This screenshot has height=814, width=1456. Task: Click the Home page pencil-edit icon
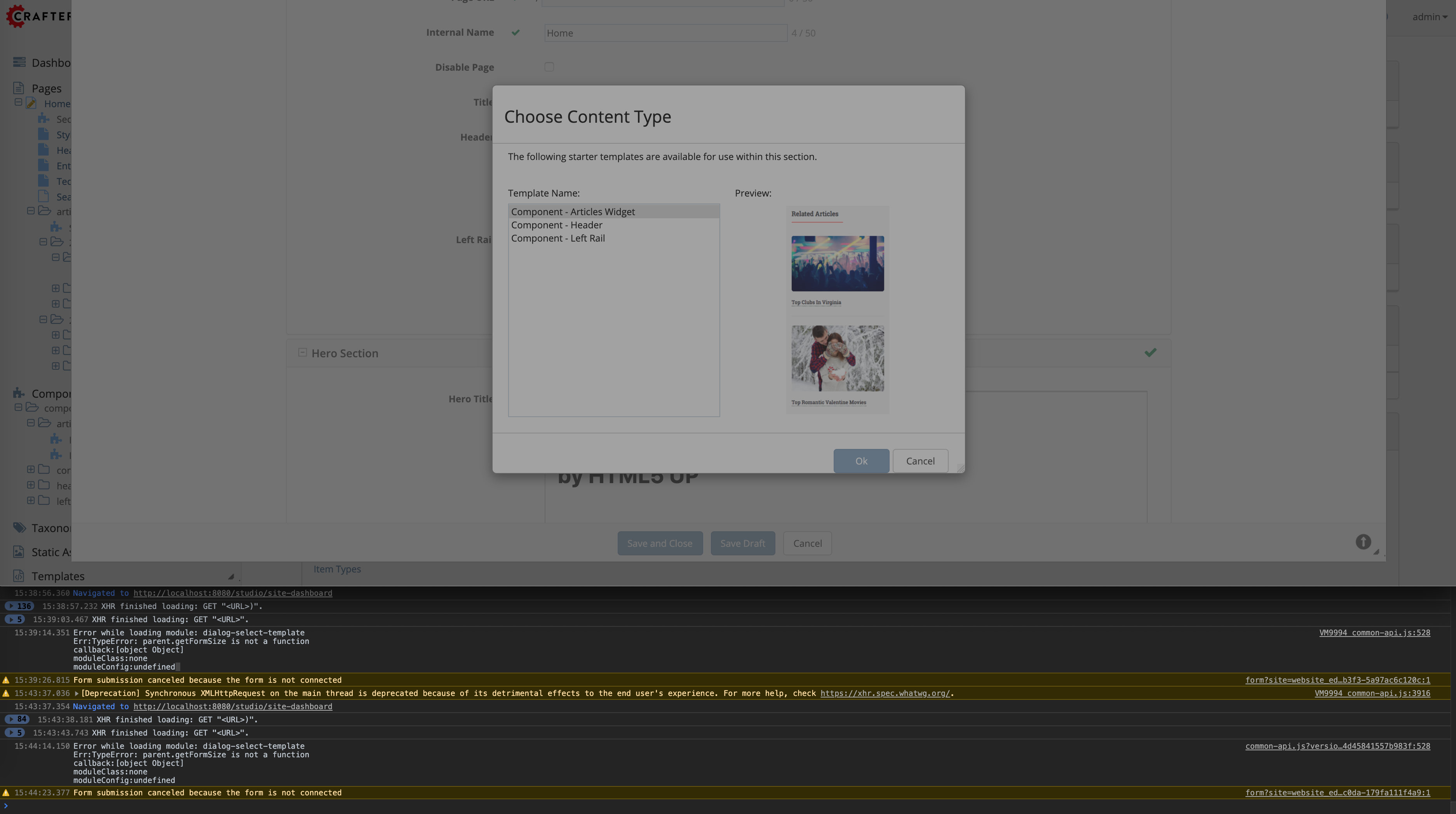click(31, 103)
